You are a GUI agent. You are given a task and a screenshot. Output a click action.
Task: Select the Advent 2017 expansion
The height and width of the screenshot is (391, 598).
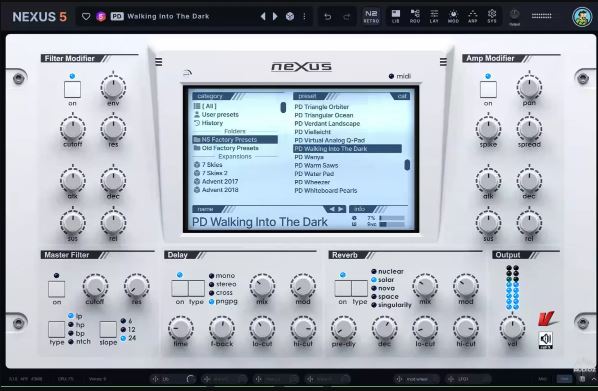pos(216,182)
